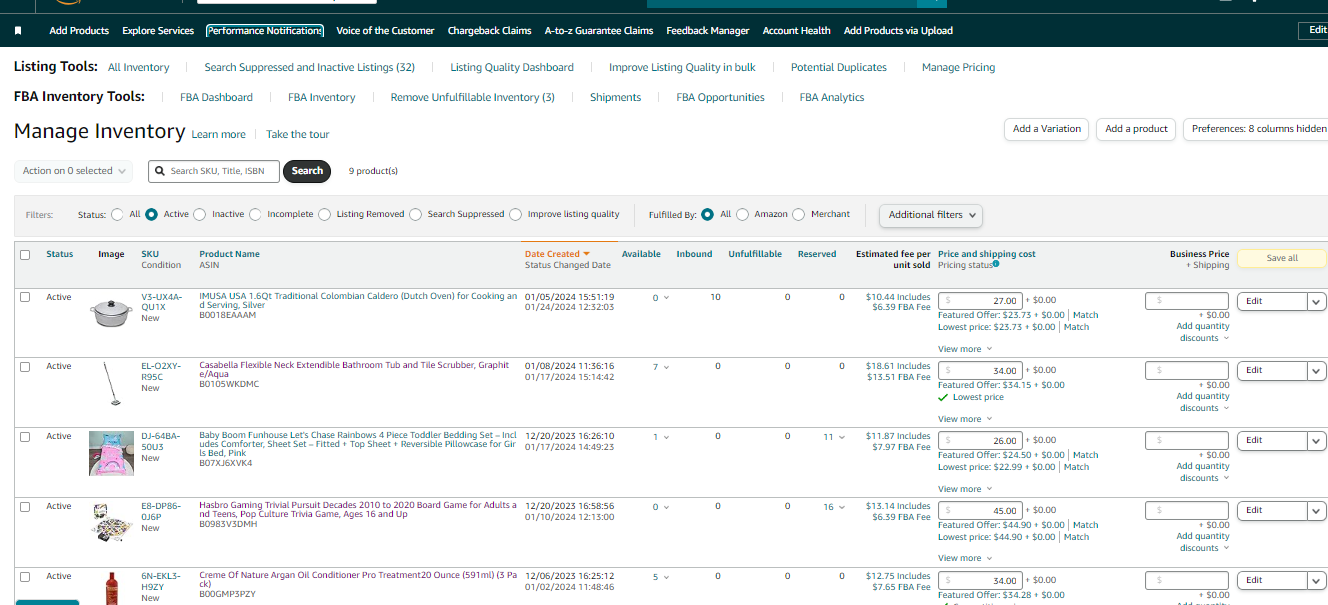This screenshot has height=605, width=1328.
Task: Click the 27.00 price input field
Action: [980, 301]
